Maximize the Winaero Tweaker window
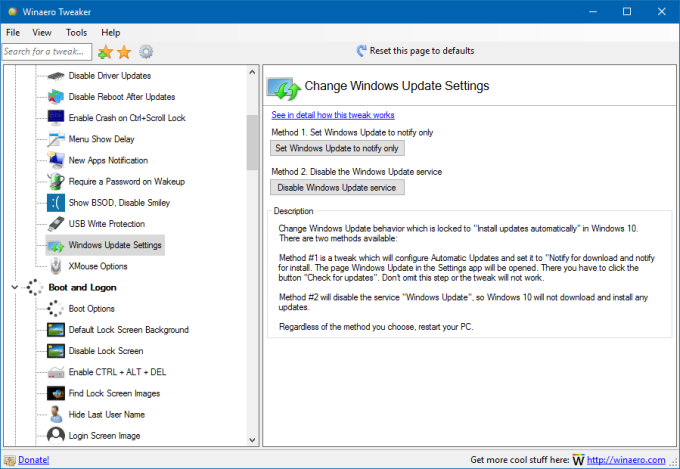This screenshot has height=469, width=680. [x=627, y=12]
